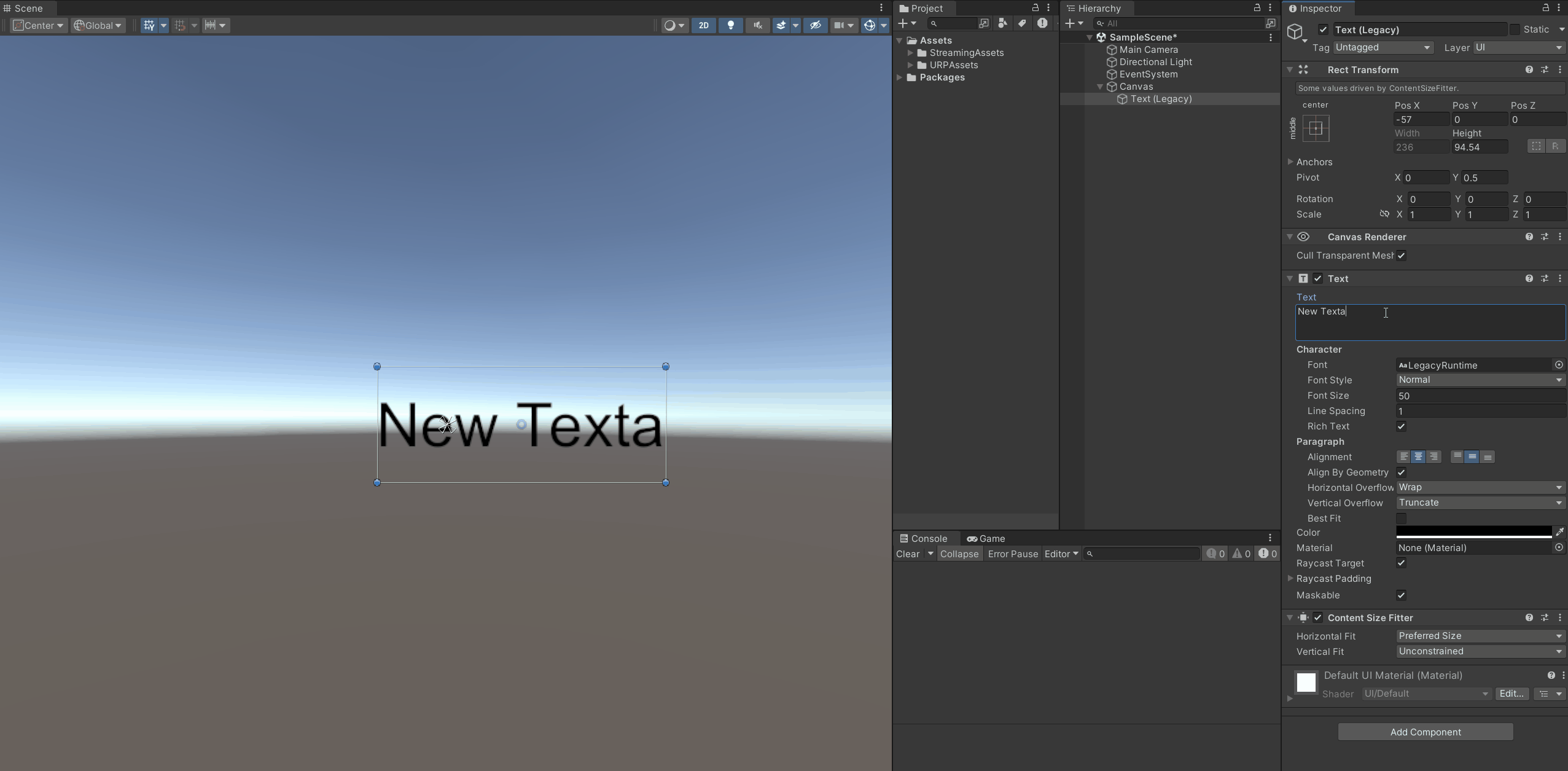Open draw mode shading sphere dropdown
The width and height of the screenshot is (1568, 771).
click(674, 25)
